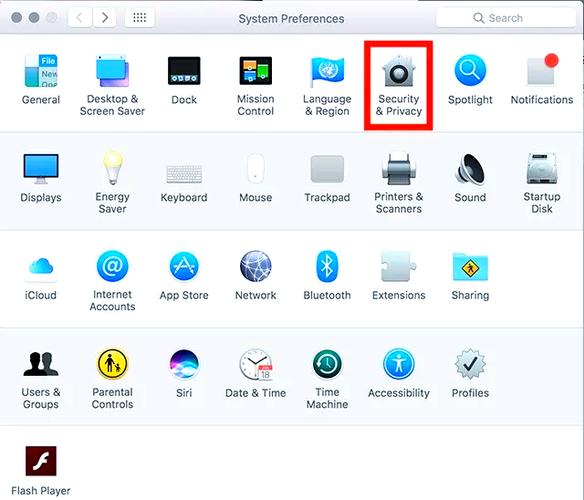The image size is (584, 500).
Task: Open Bluetooth settings
Action: (x=327, y=276)
